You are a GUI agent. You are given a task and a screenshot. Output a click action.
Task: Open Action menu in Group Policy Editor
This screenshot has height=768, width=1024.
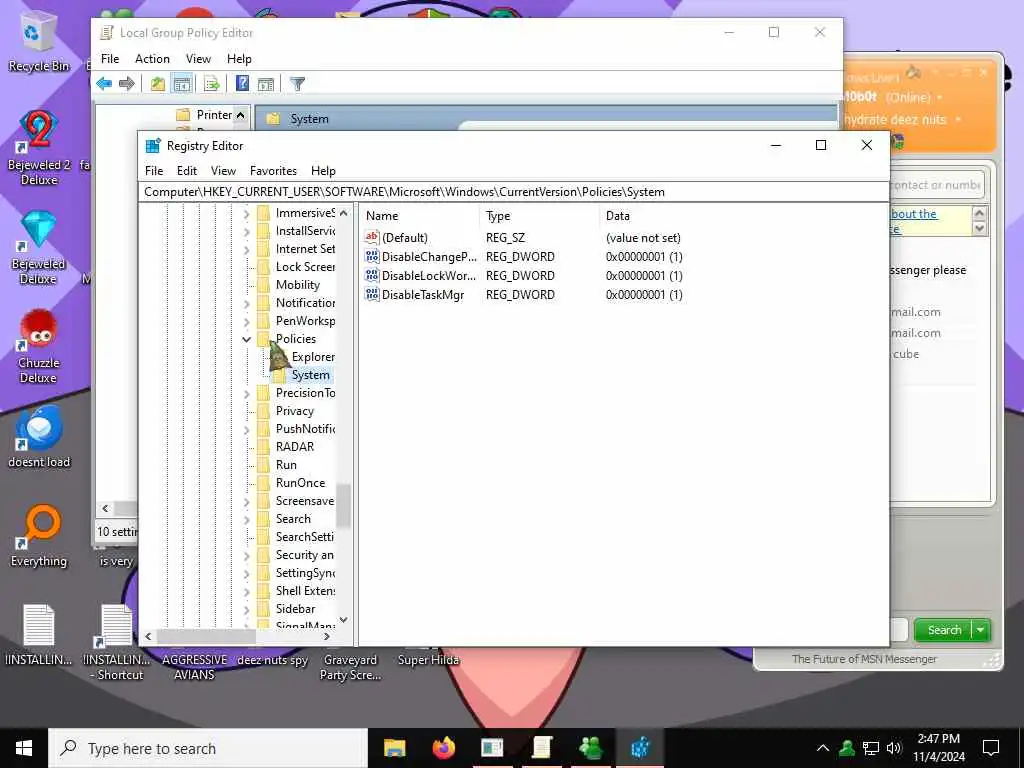(x=152, y=59)
